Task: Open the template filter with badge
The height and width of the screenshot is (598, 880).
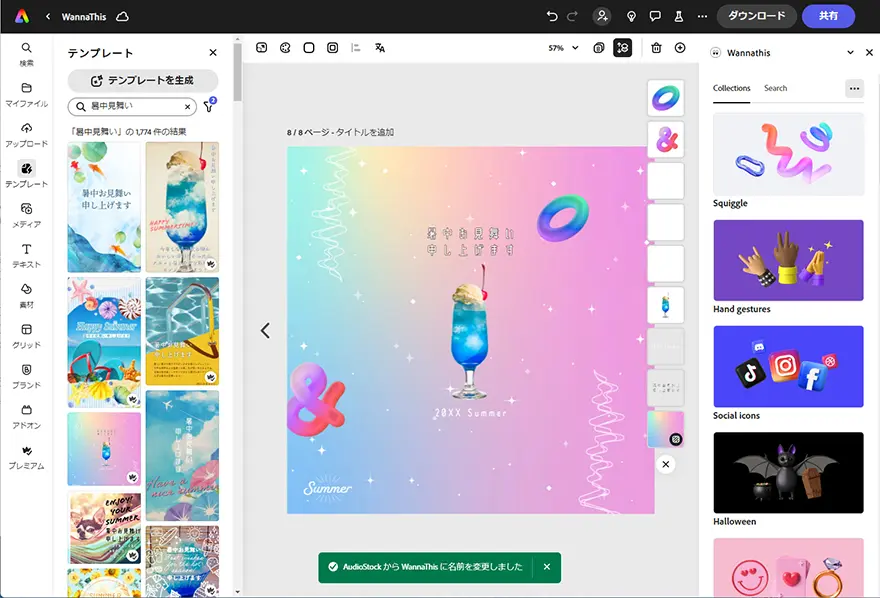Action: pyautogui.click(x=209, y=106)
